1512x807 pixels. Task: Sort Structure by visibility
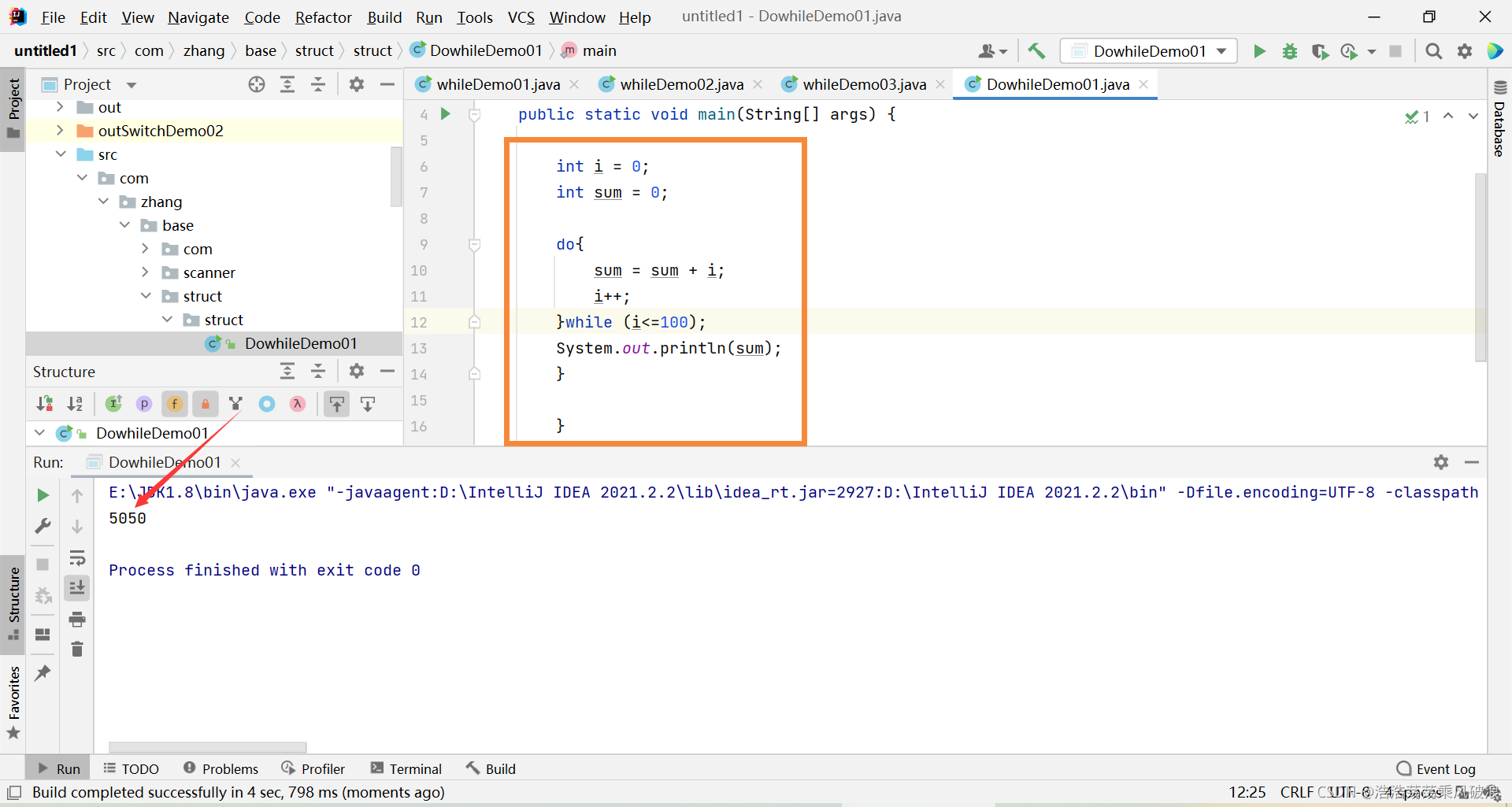tap(45, 404)
